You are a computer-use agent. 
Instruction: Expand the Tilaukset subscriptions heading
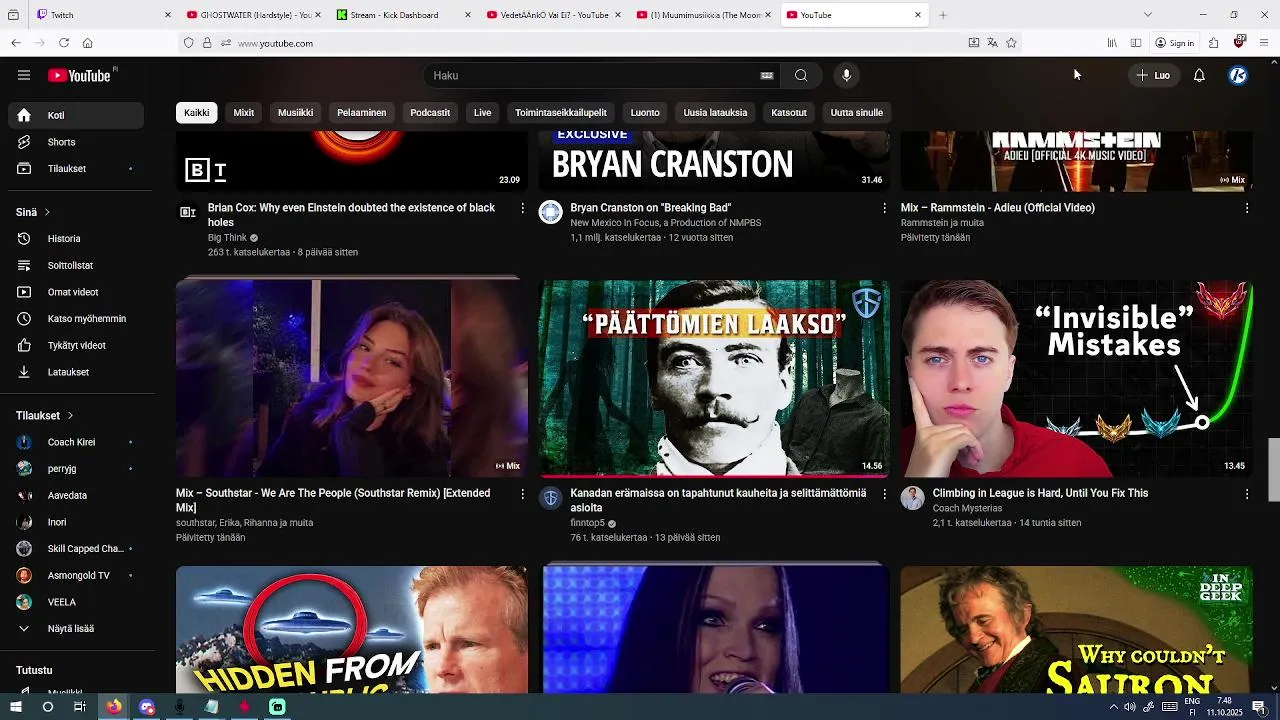[45, 415]
